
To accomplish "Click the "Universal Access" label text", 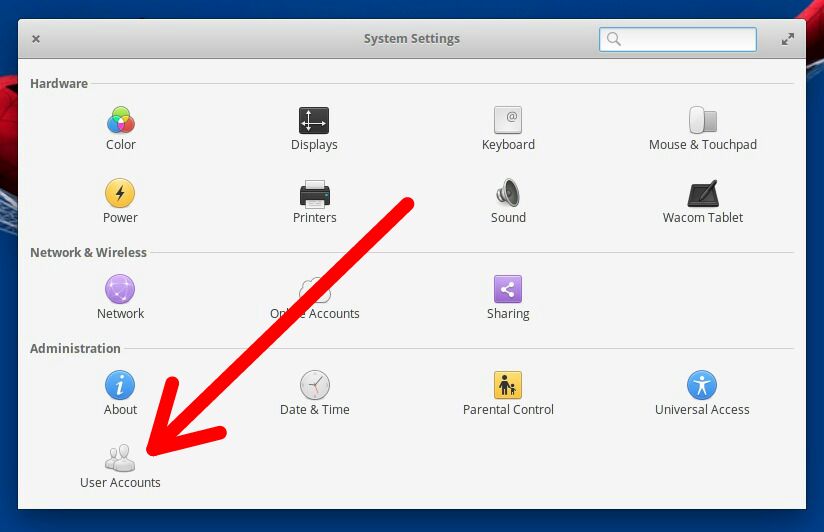I will pos(702,410).
